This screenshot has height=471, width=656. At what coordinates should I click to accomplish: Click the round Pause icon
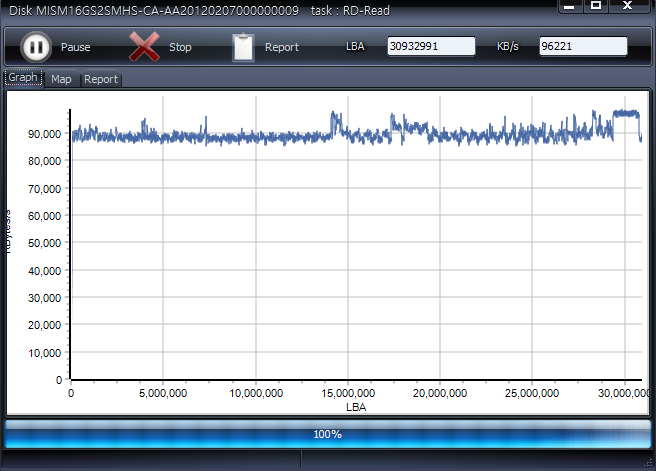(35, 46)
